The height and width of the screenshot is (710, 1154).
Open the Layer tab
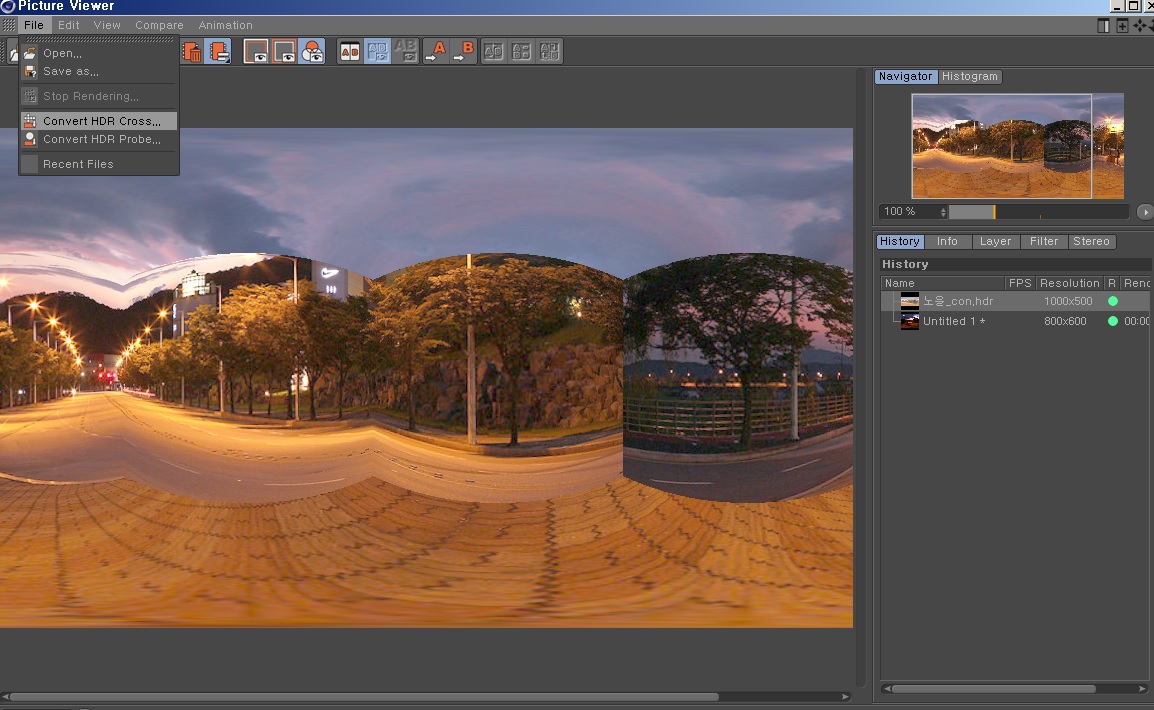click(x=995, y=242)
